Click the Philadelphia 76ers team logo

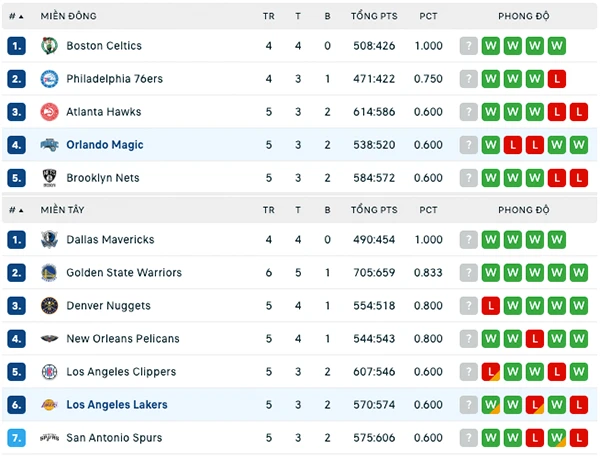pos(49,79)
